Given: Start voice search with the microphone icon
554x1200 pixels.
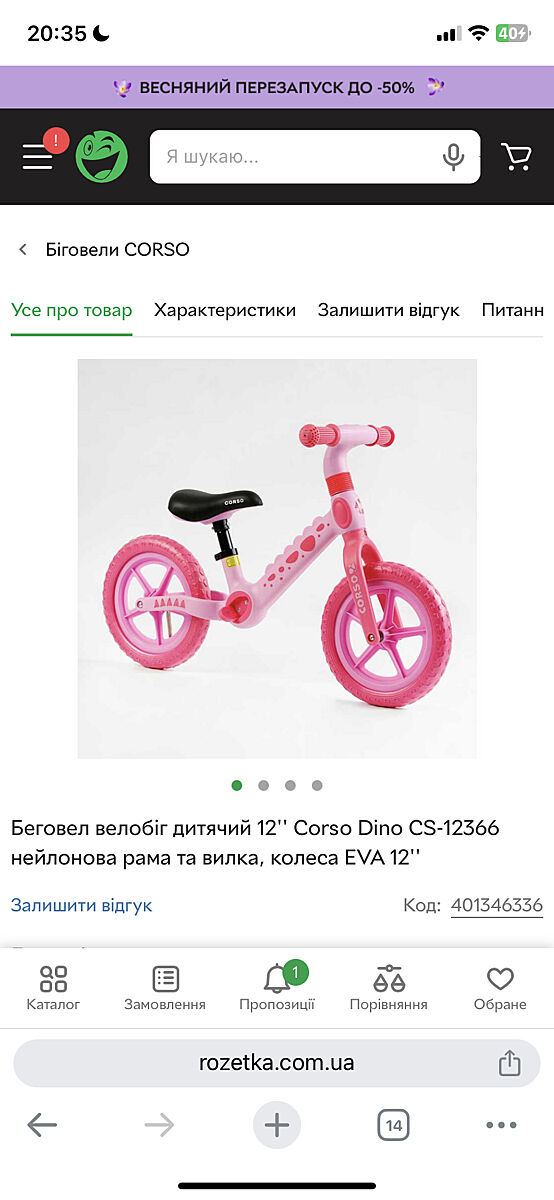Looking at the screenshot, I should click(x=453, y=157).
